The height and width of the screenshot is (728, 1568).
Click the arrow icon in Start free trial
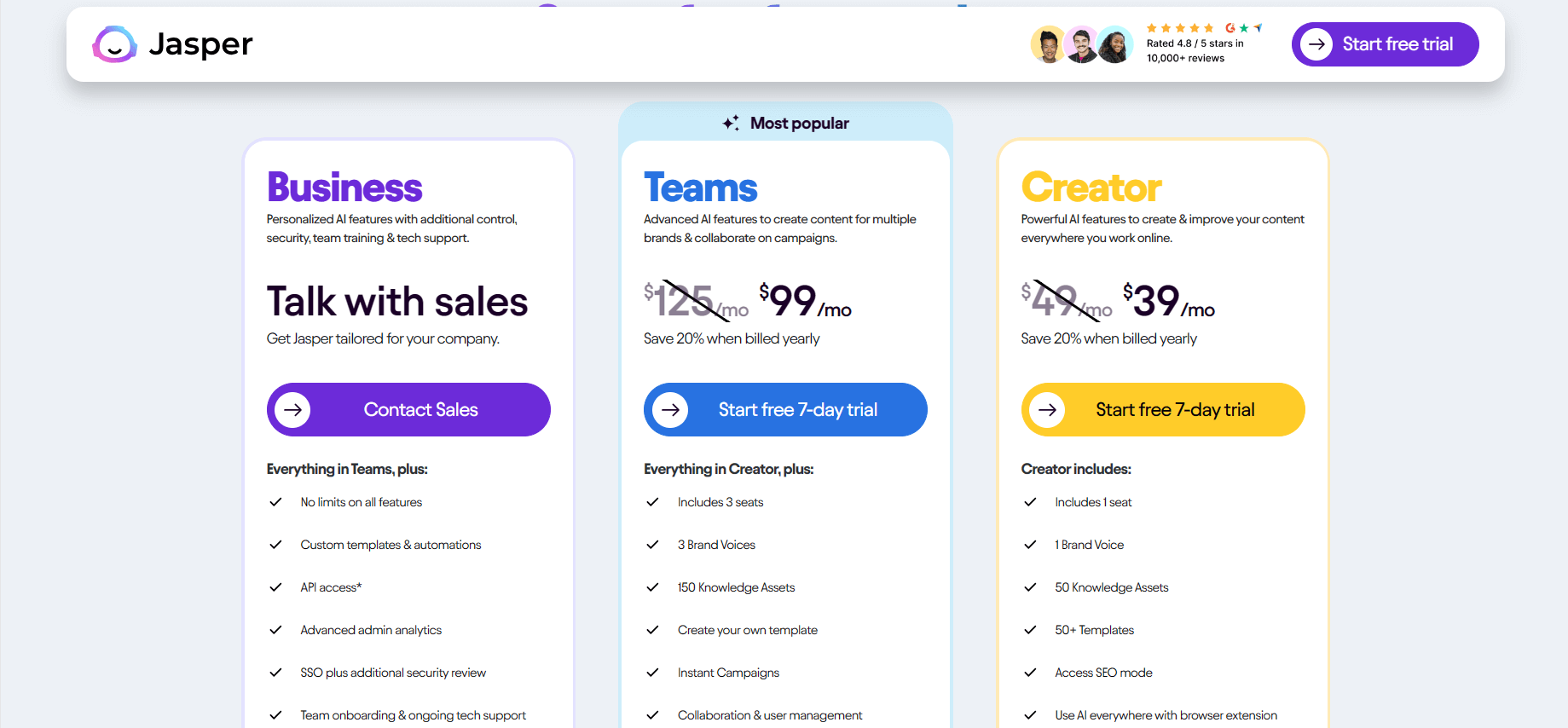coord(1316,44)
